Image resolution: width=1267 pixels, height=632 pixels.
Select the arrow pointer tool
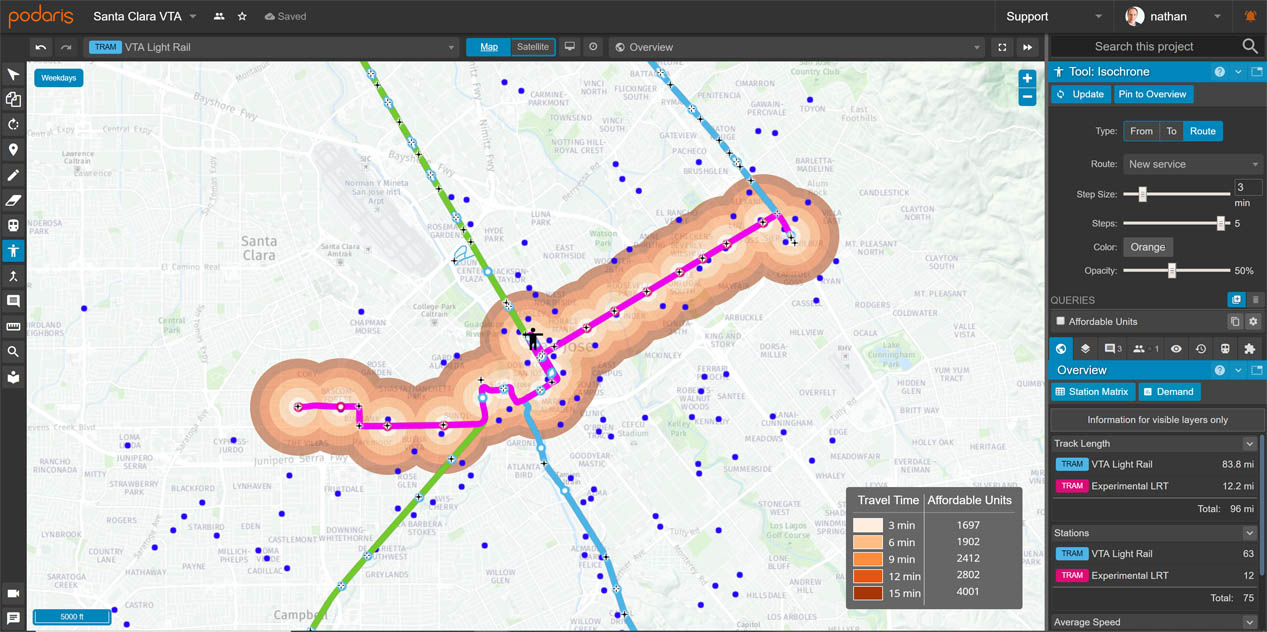click(x=13, y=75)
